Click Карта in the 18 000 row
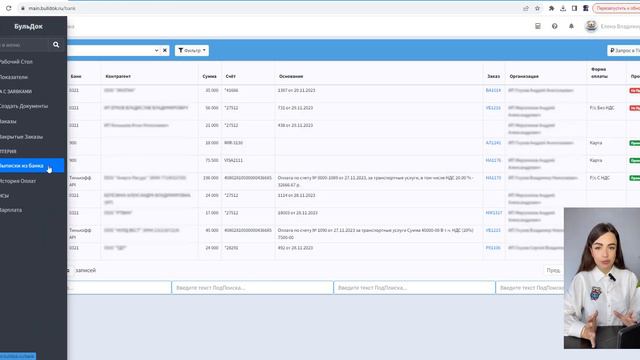This screenshot has width=640, height=360. 596,143
